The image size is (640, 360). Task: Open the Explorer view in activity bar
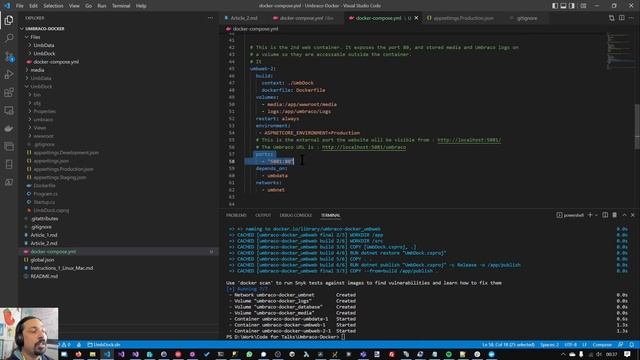(x=9, y=20)
